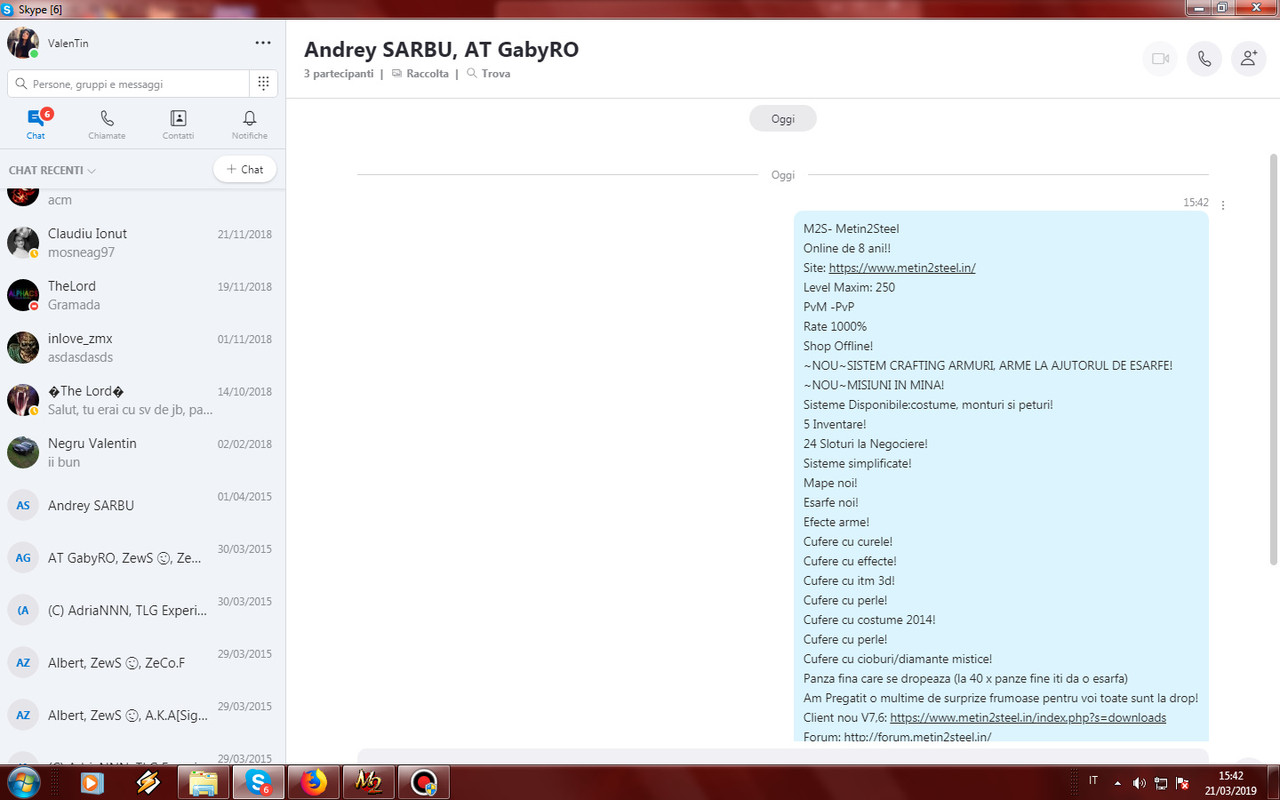This screenshot has height=800, width=1280.
Task: Open the inlove_zmx conversation
Action: tap(142, 348)
